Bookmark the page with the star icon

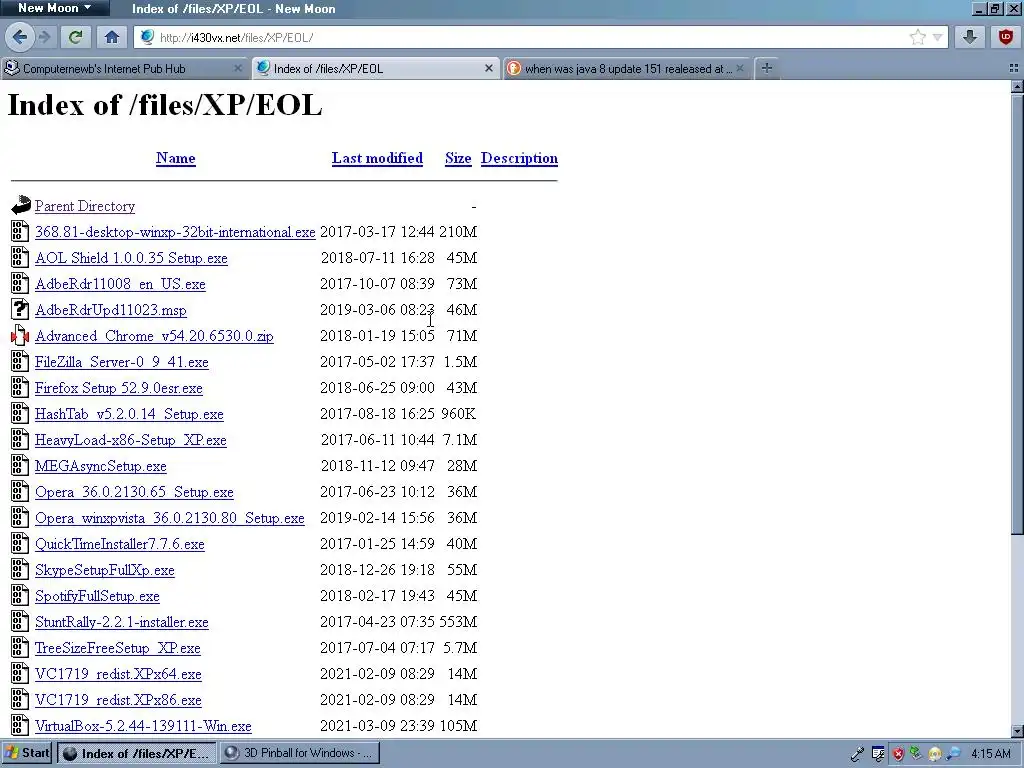point(918,37)
